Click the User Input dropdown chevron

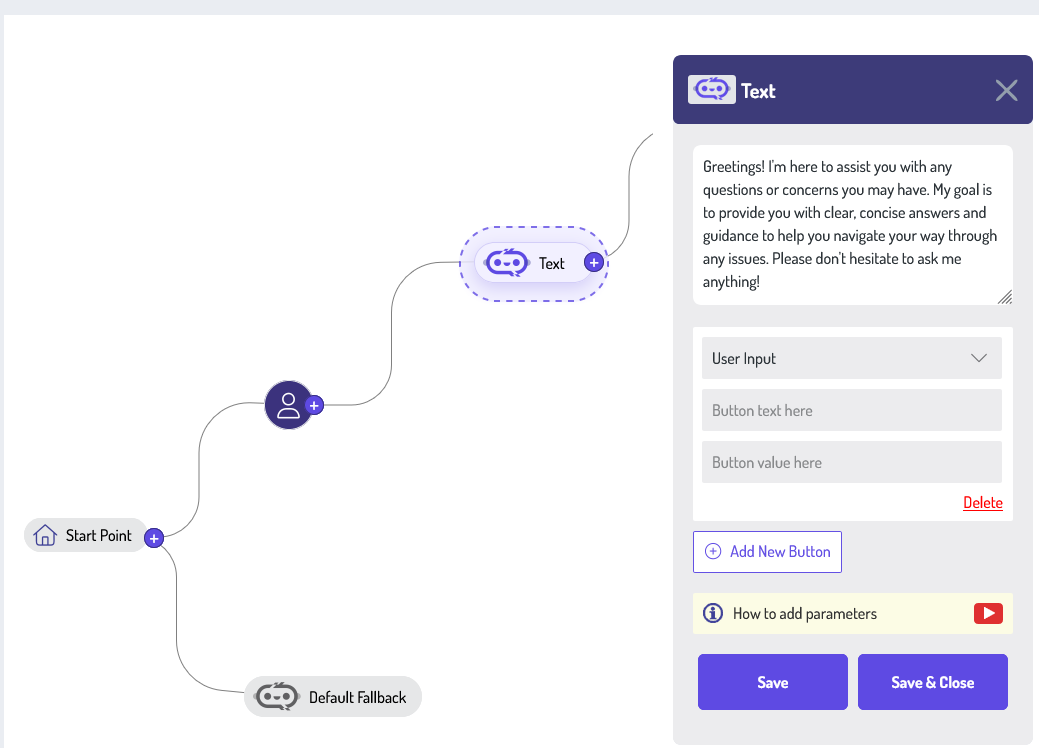coord(979,358)
